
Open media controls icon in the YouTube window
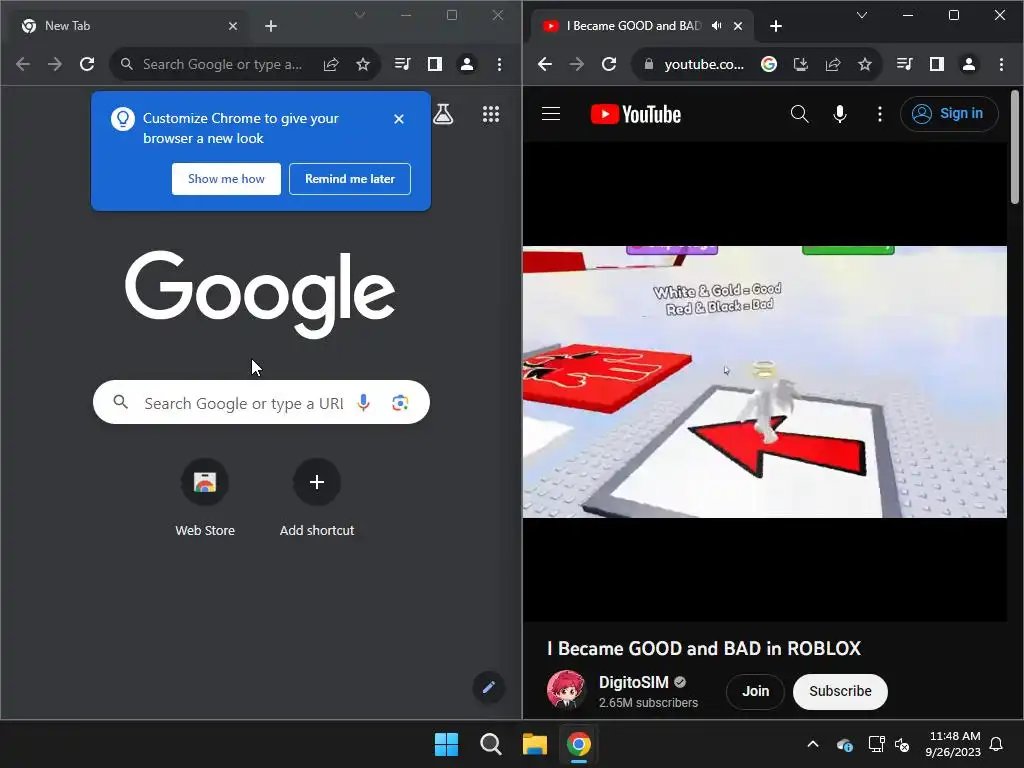coord(904,64)
